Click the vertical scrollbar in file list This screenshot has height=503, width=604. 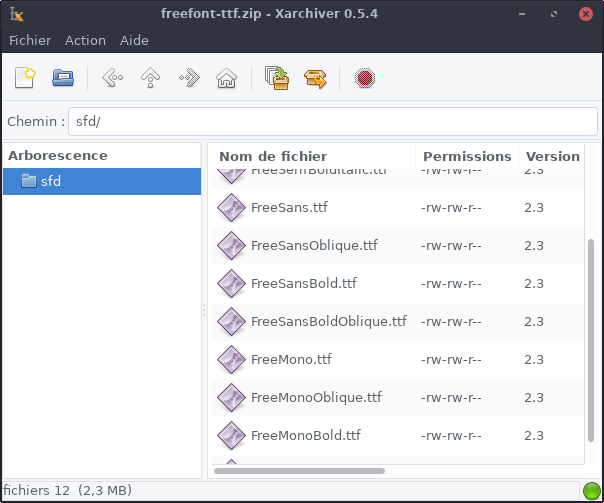click(x=590, y=340)
